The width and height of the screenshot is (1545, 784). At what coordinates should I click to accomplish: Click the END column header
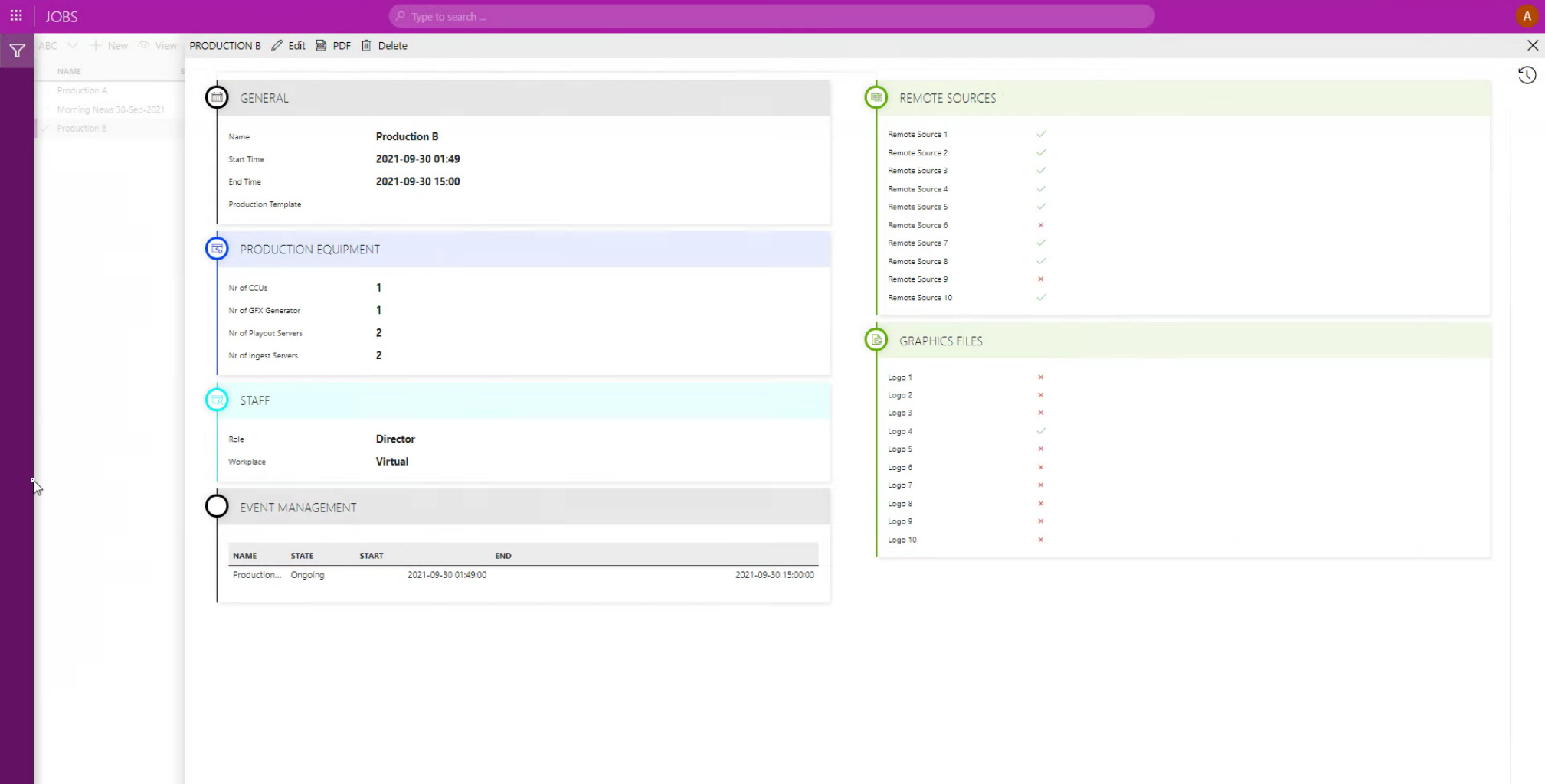503,556
